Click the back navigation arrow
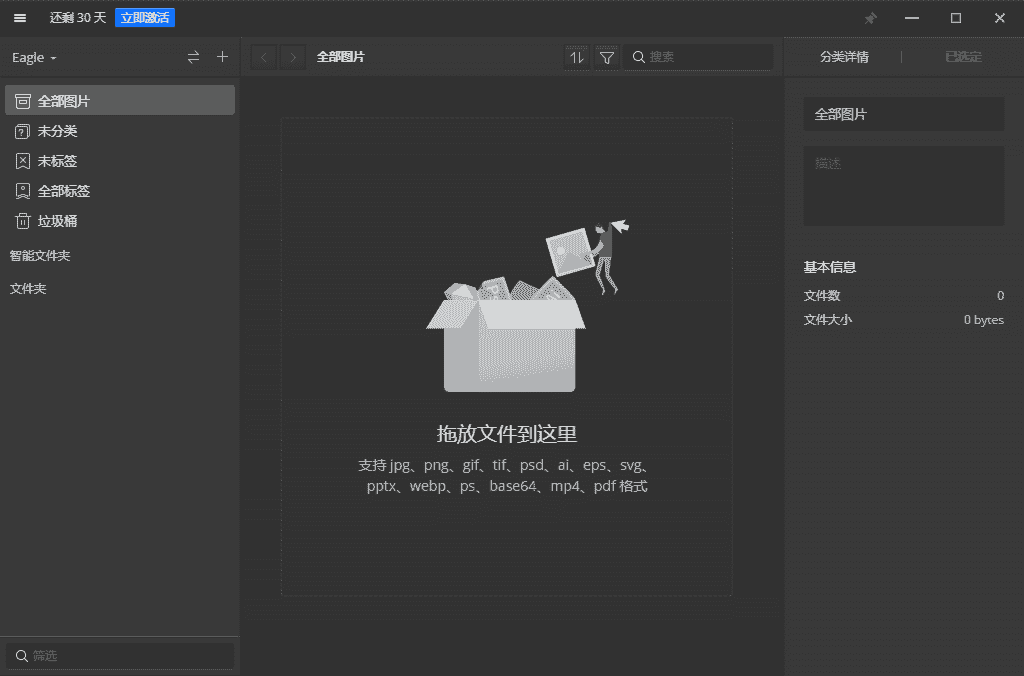This screenshot has width=1024, height=676. pos(264,57)
